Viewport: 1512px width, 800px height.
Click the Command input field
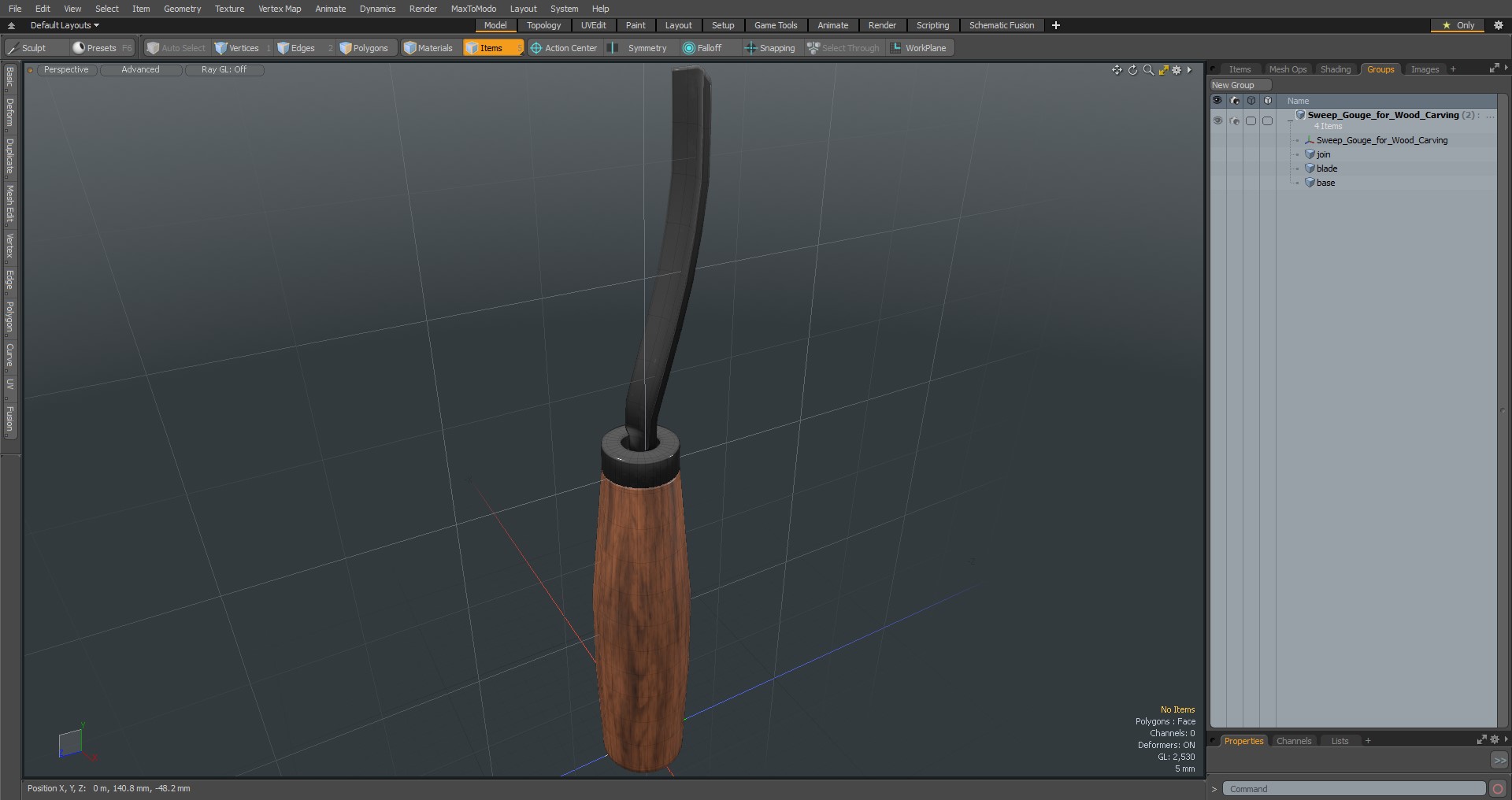pos(1354,789)
